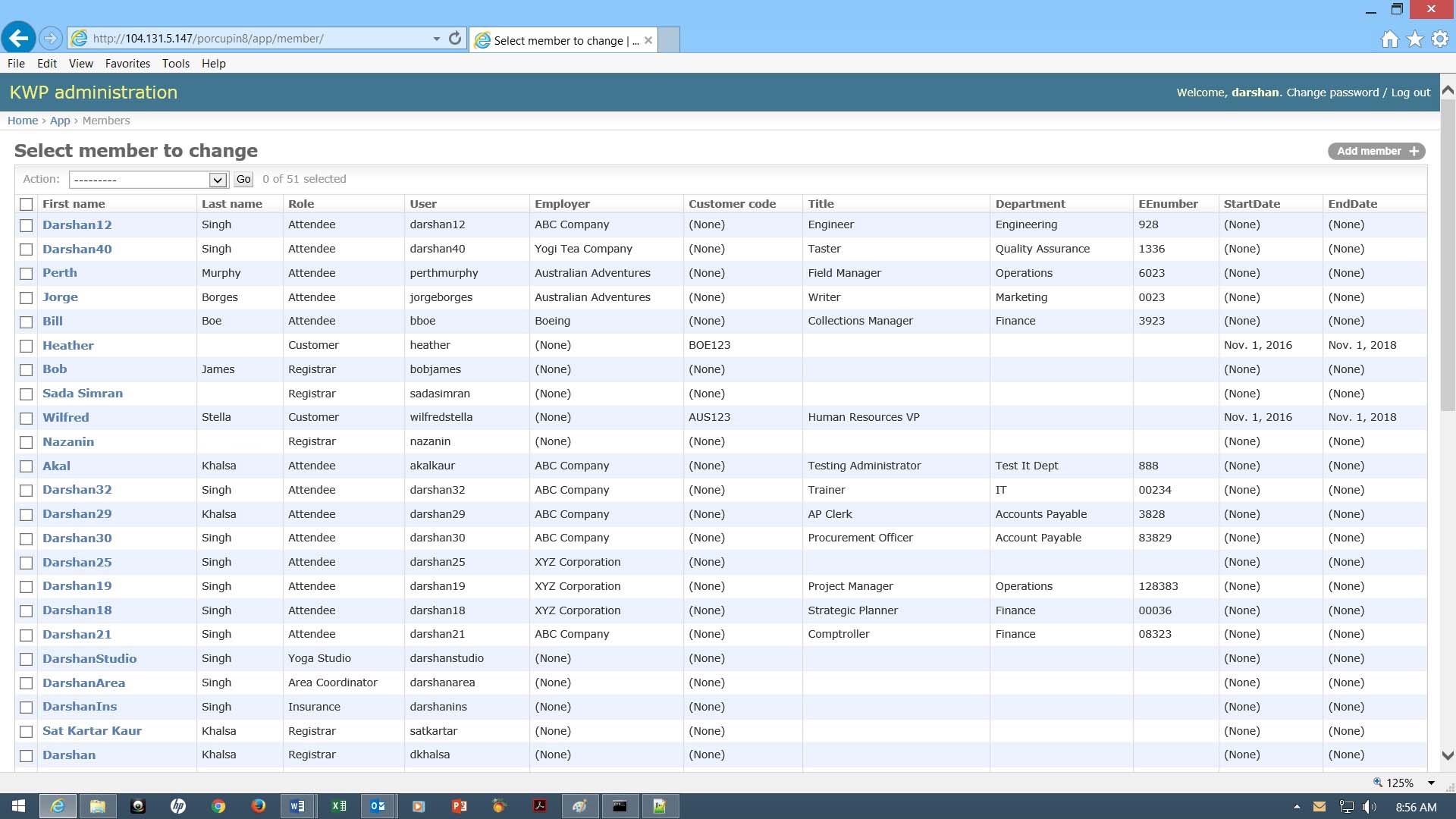Click the browser back arrow button
Image resolution: width=1456 pixels, height=819 pixels.
point(18,38)
